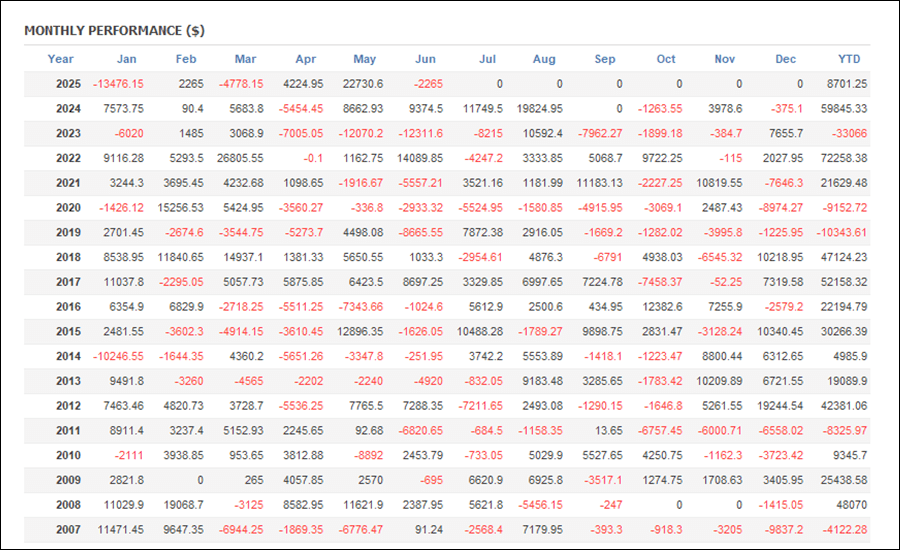Select 2020 February value 15256.53
The image size is (900, 550).
[180, 207]
